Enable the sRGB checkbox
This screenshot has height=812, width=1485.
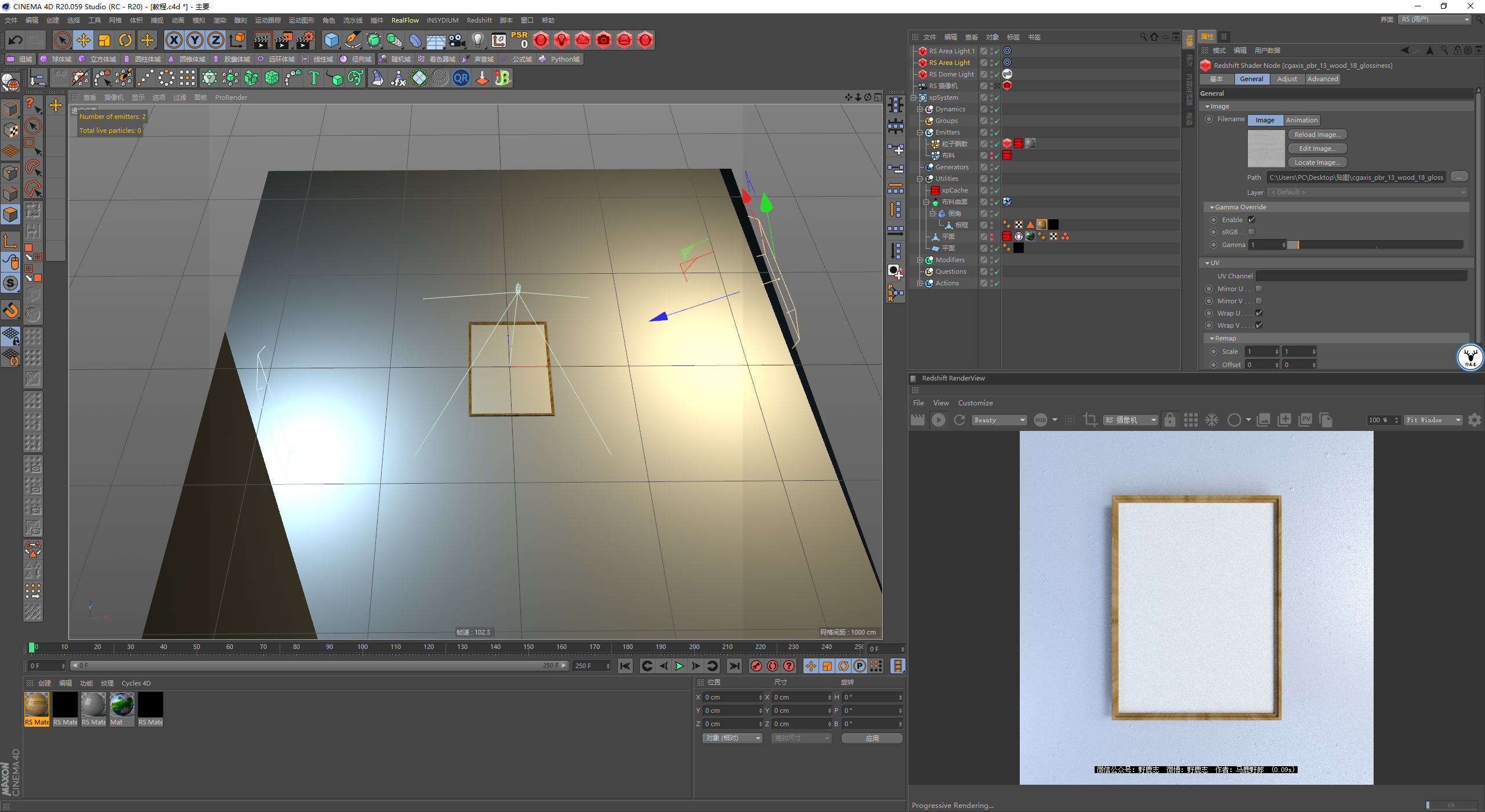(x=1251, y=232)
